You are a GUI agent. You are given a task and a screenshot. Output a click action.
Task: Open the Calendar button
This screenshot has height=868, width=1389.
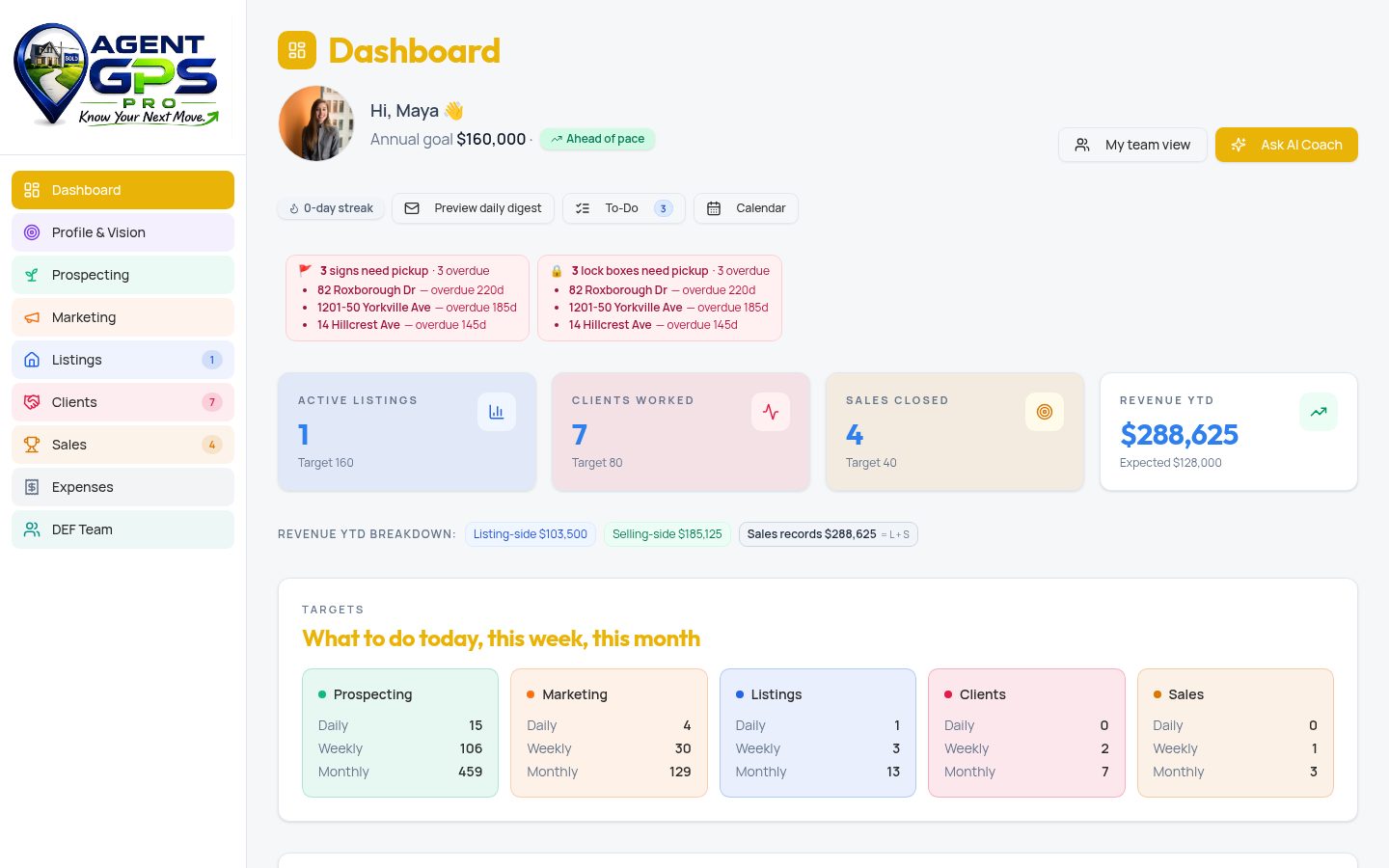746,208
